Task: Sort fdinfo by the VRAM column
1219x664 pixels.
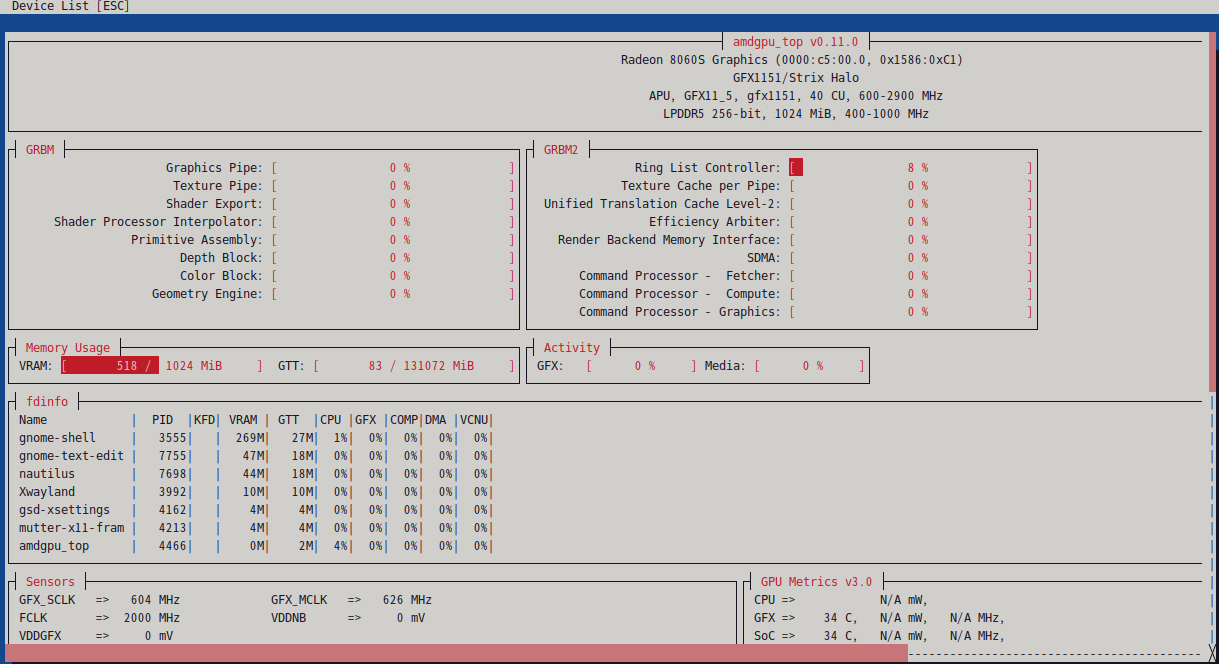Action: 242,420
